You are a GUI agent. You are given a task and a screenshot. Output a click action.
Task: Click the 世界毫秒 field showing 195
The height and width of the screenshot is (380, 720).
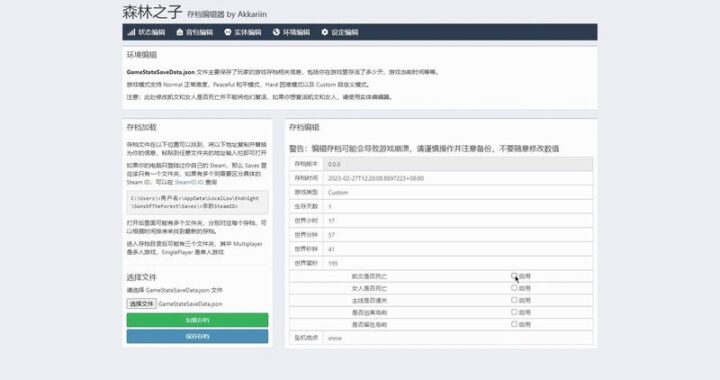tap(458, 263)
